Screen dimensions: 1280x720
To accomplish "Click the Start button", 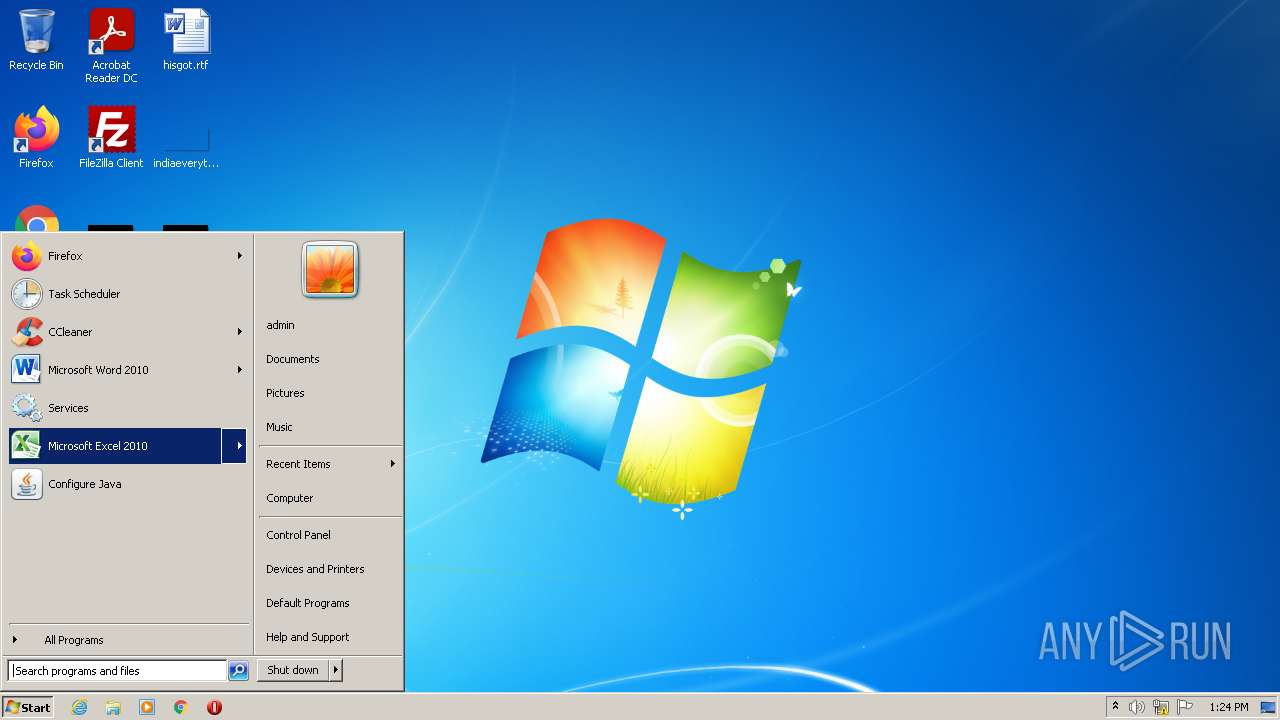I will click(28, 707).
